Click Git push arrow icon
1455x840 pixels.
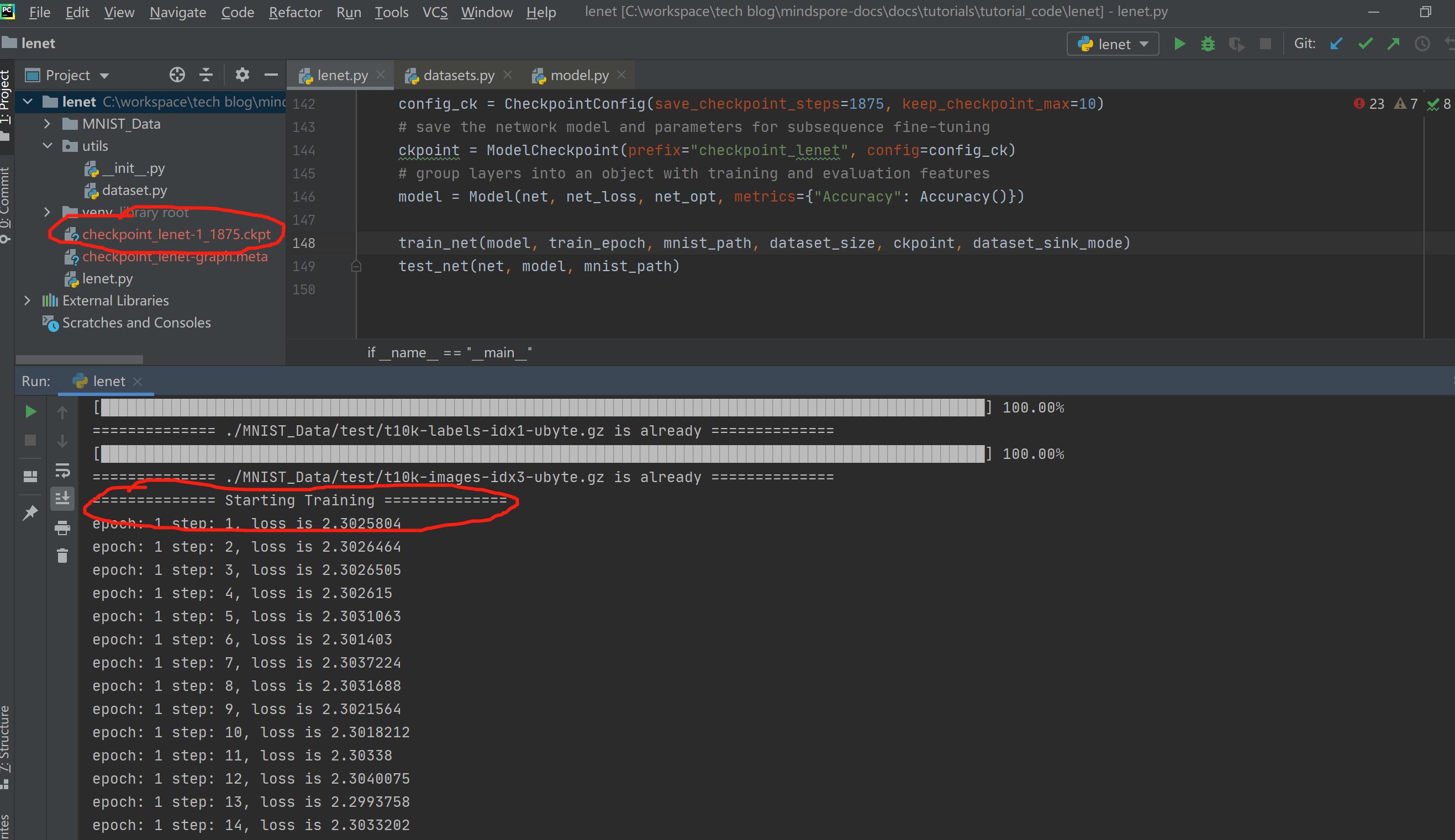tap(1394, 44)
